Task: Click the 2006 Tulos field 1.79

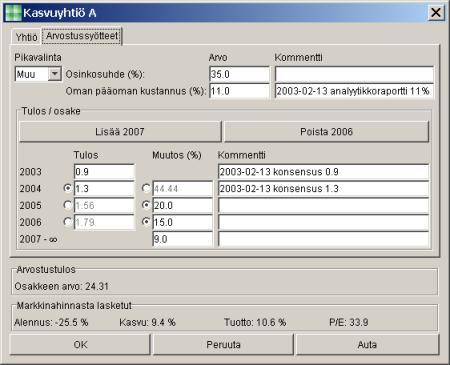Action: (104, 222)
